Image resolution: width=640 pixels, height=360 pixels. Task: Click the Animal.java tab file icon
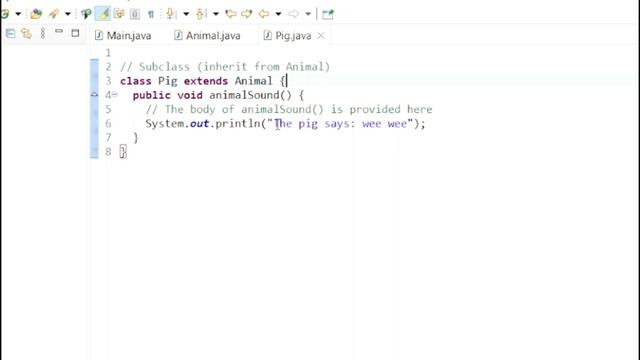[x=178, y=36]
